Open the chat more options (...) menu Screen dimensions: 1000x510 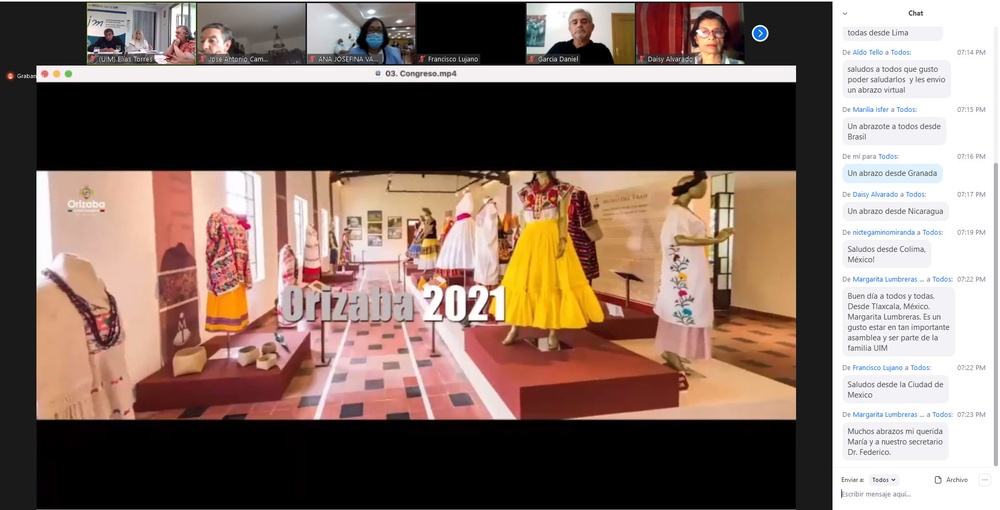[985, 480]
